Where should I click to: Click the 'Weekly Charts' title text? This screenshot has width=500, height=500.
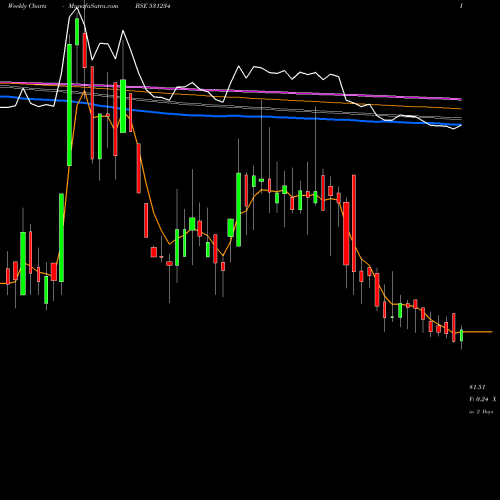tap(27, 6)
